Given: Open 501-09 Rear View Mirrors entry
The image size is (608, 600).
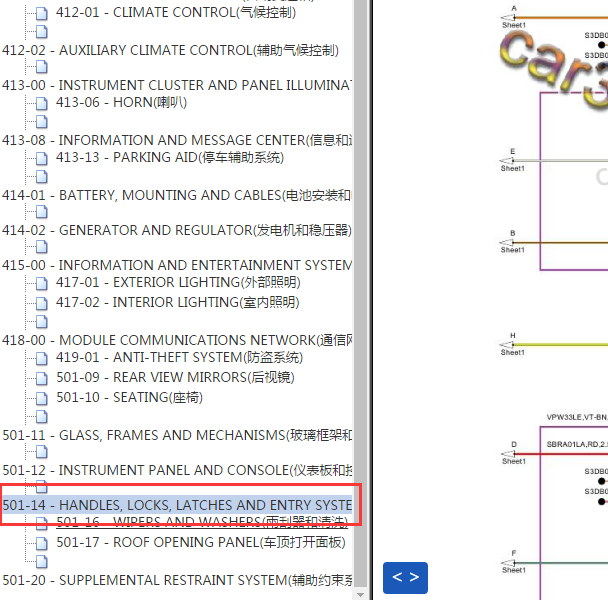Looking at the screenshot, I should coord(175,378).
